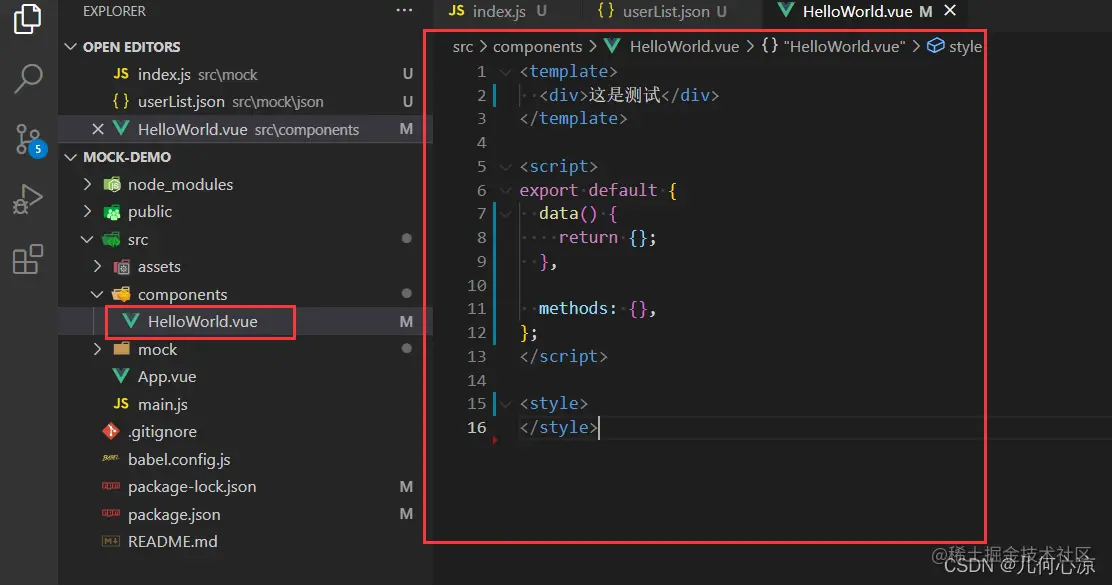
Task: Expand the assets folder
Action: (97, 267)
